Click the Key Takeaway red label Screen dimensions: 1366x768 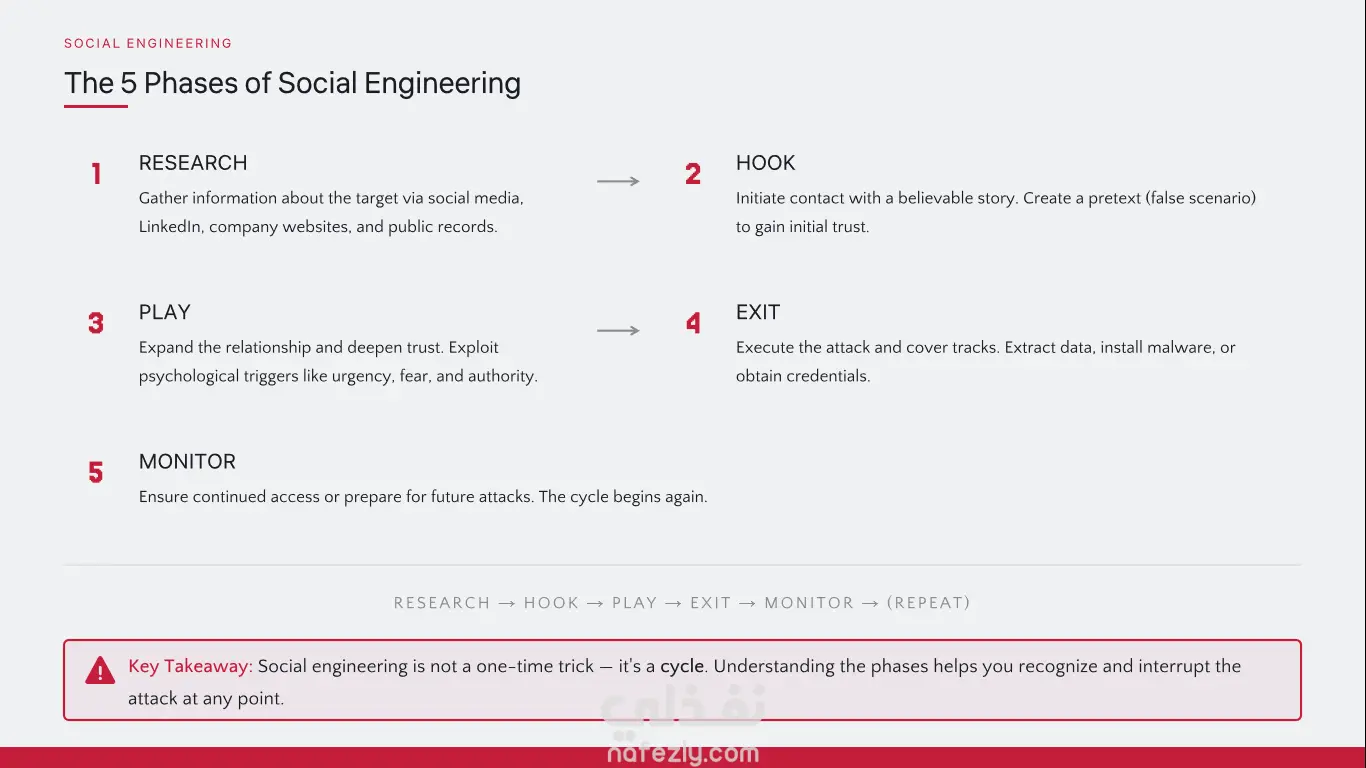[191, 666]
